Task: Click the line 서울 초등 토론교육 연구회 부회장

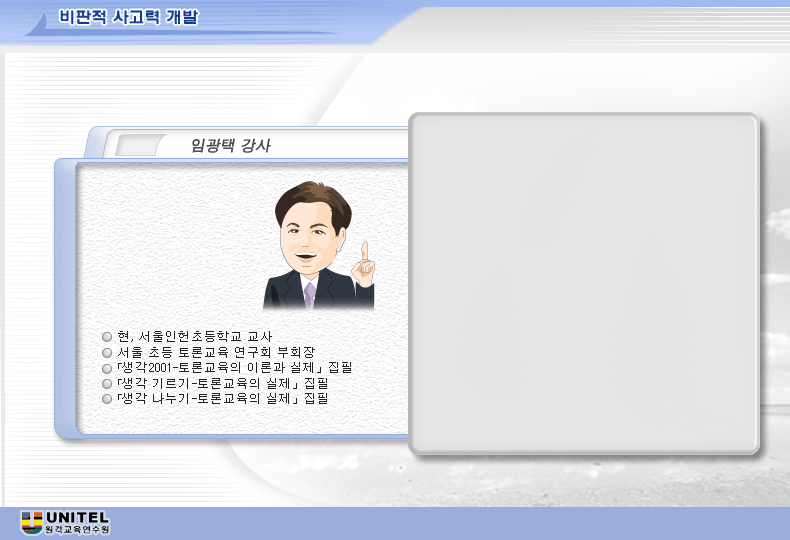Action: pyautogui.click(x=216, y=352)
